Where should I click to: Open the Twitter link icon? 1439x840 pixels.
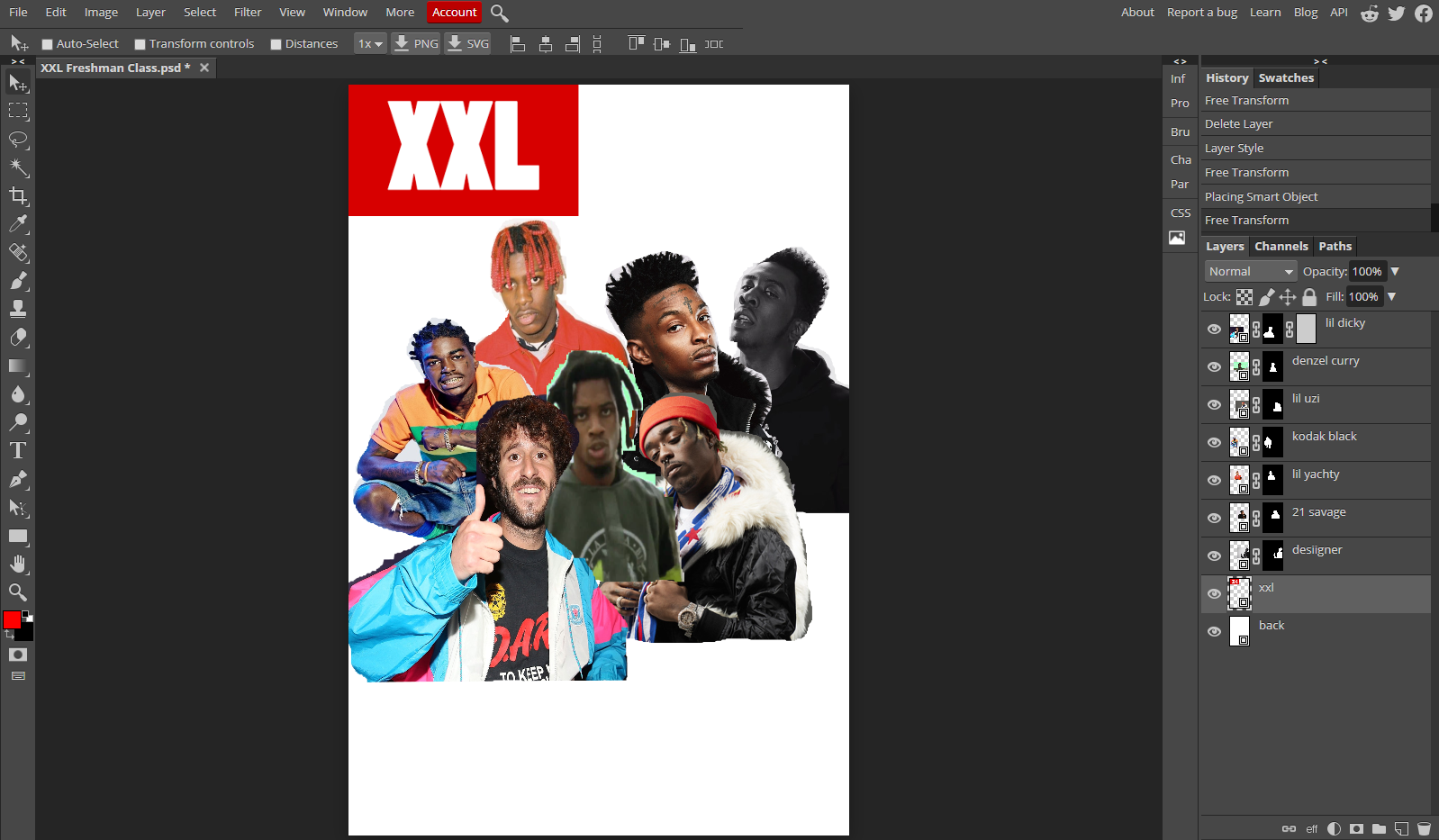pyautogui.click(x=1397, y=13)
